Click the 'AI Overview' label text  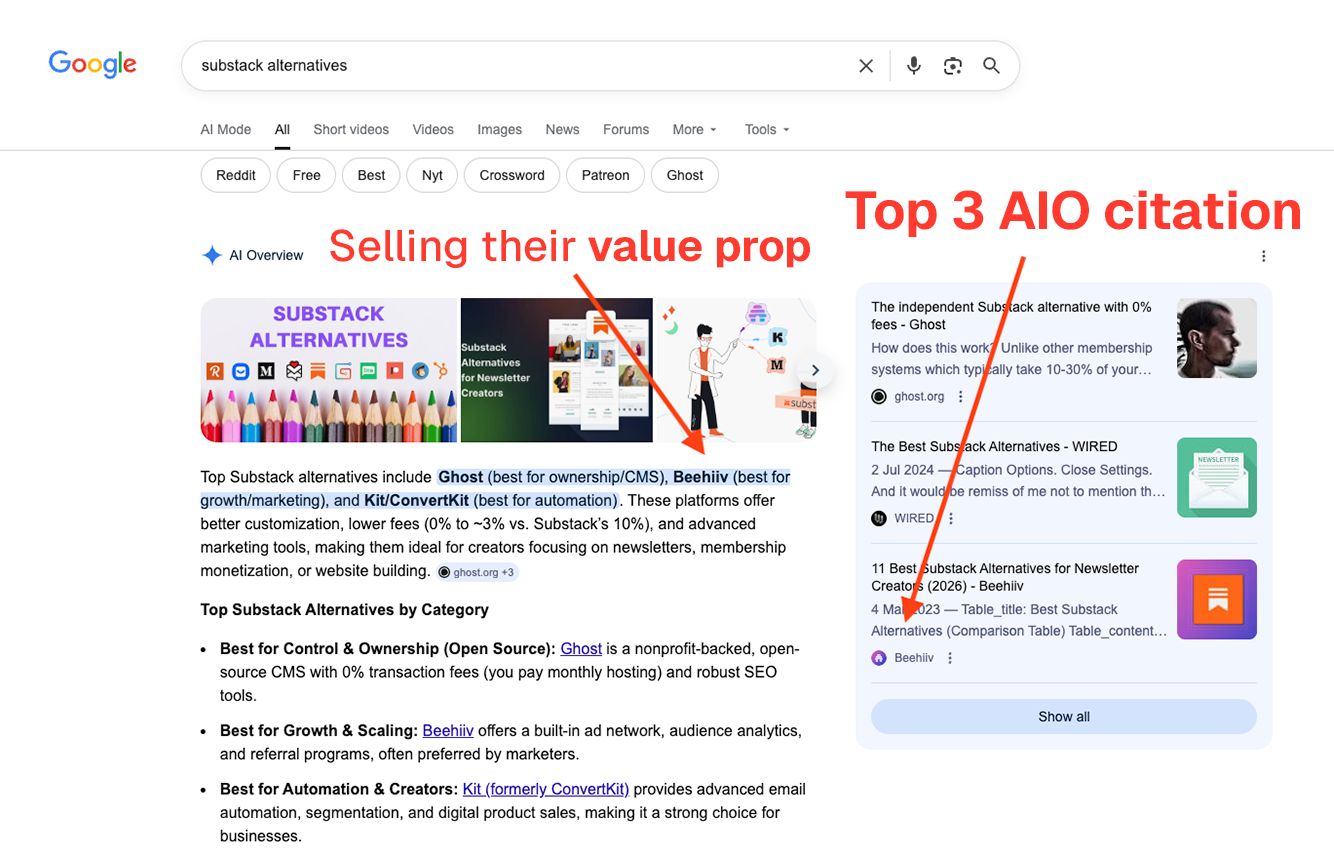click(266, 255)
